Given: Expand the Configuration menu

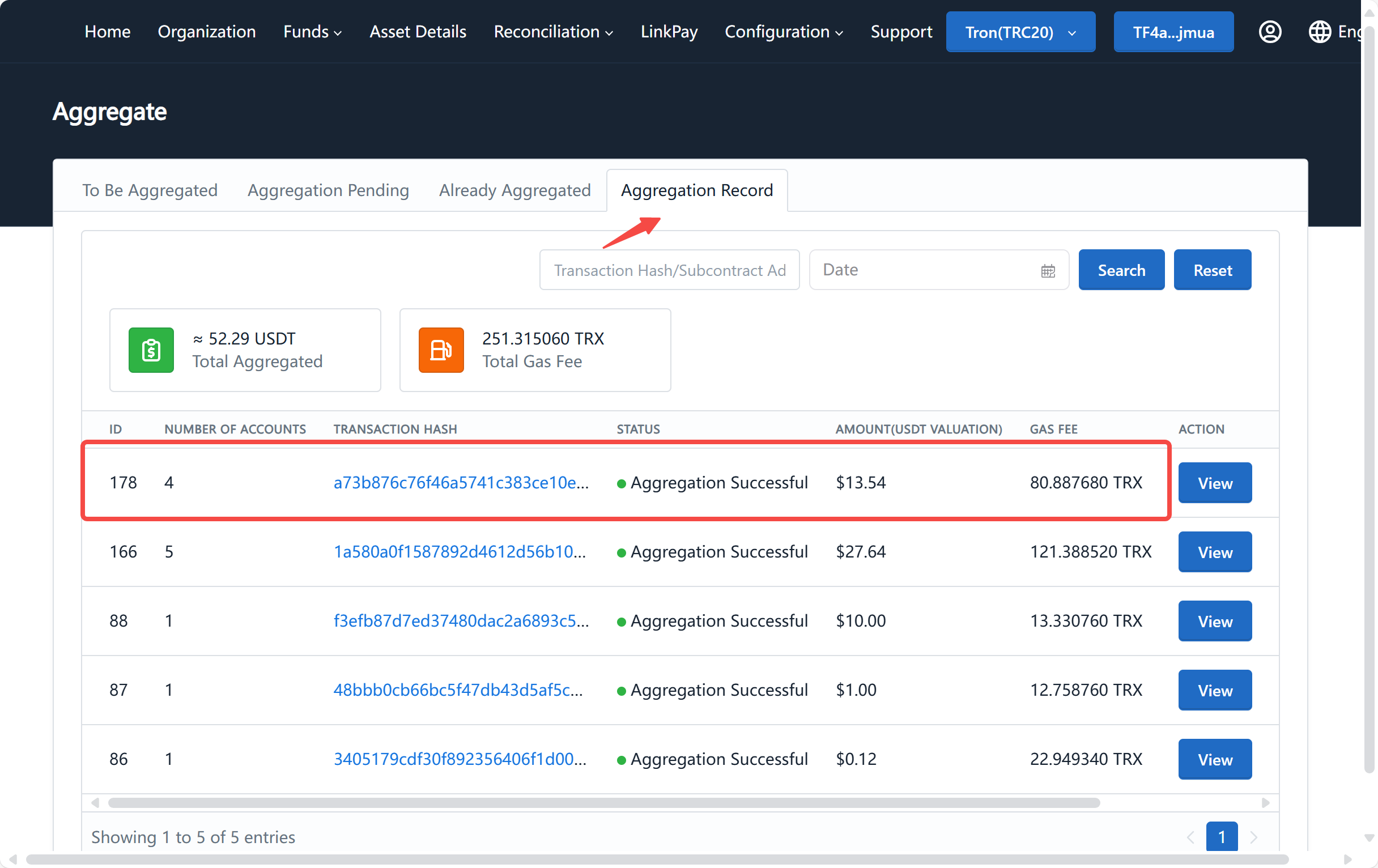Looking at the screenshot, I should point(784,32).
